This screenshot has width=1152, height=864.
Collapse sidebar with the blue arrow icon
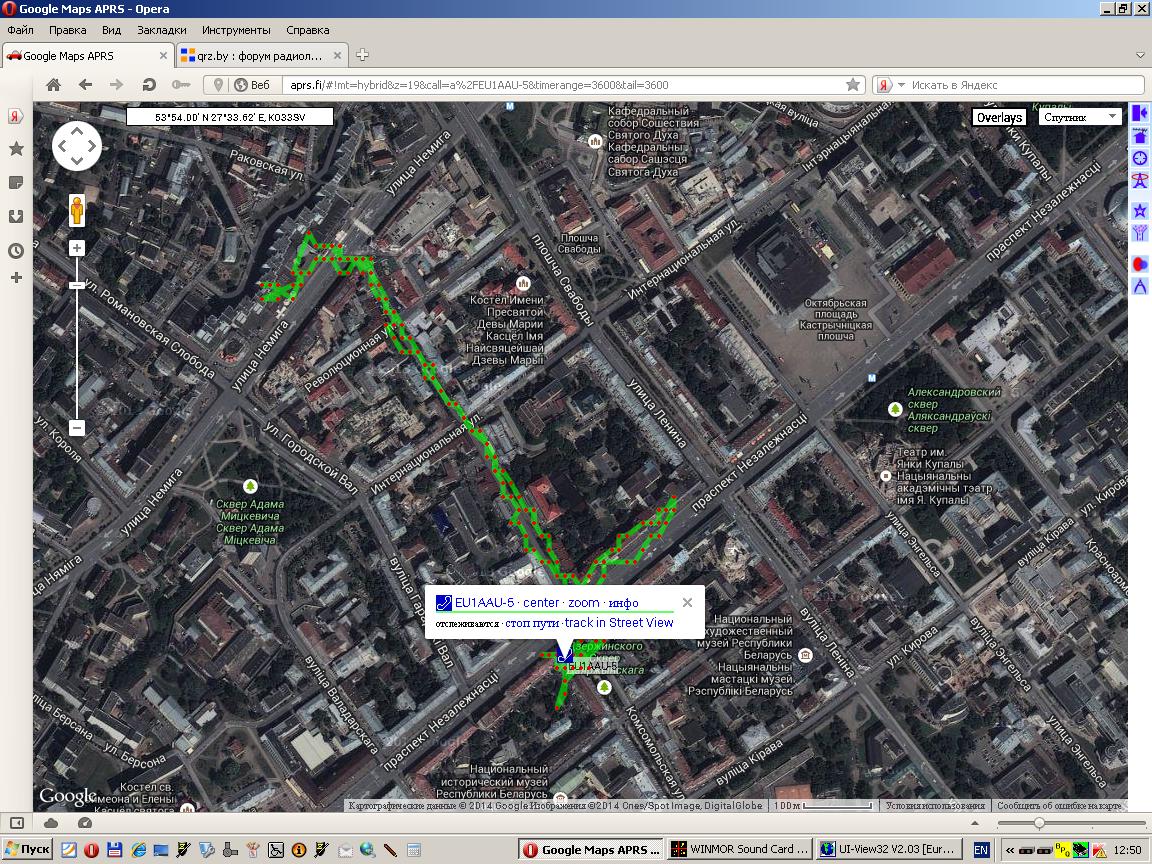(x=1139, y=114)
